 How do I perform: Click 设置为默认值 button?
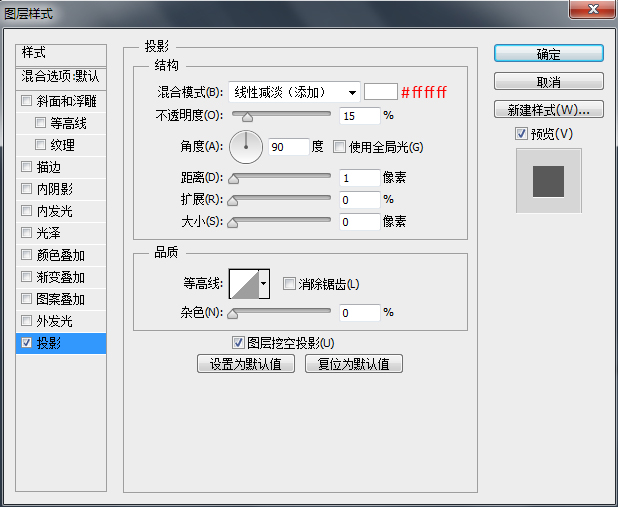[x=246, y=363]
